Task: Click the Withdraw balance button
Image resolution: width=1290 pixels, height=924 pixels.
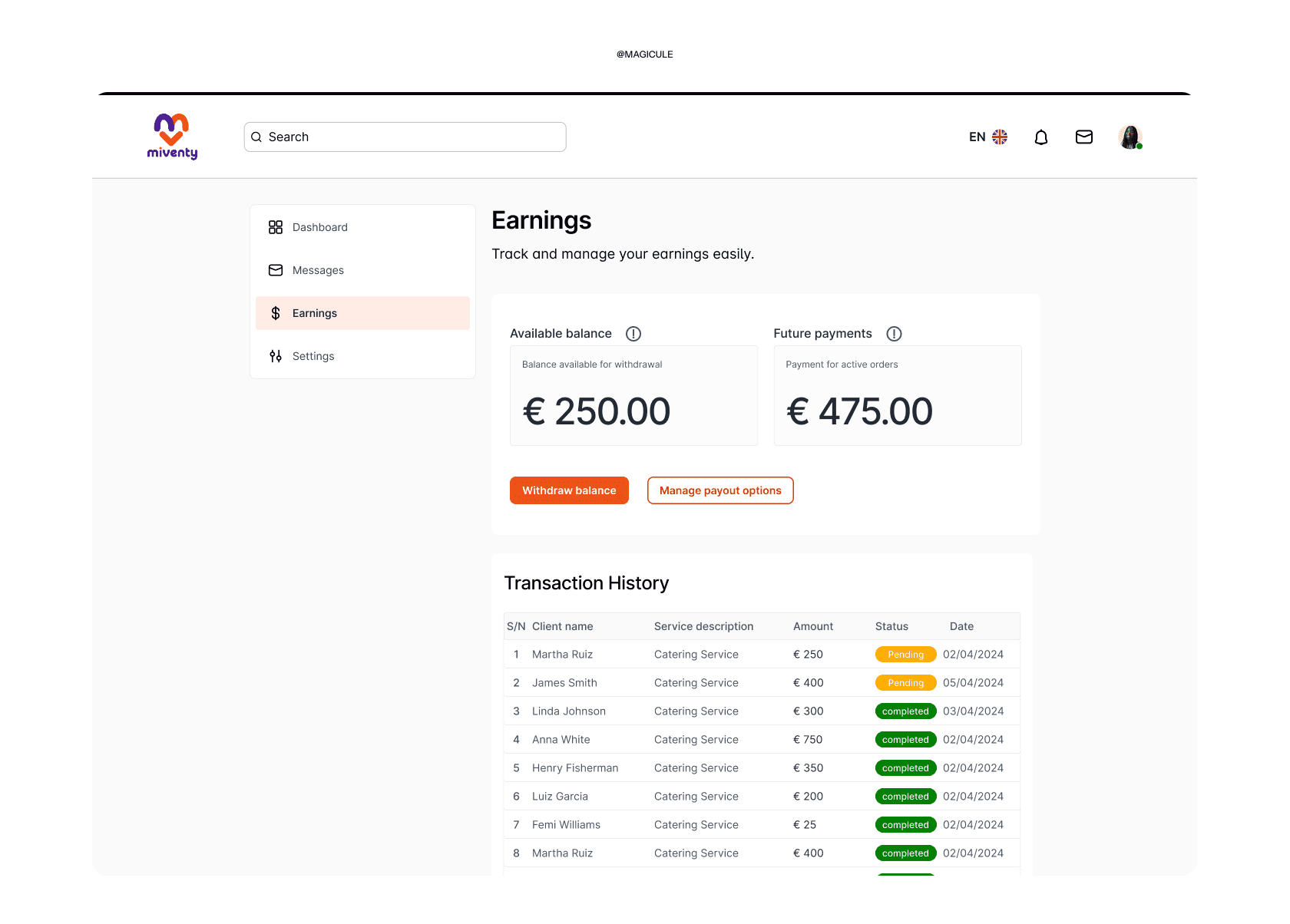Action: click(569, 490)
